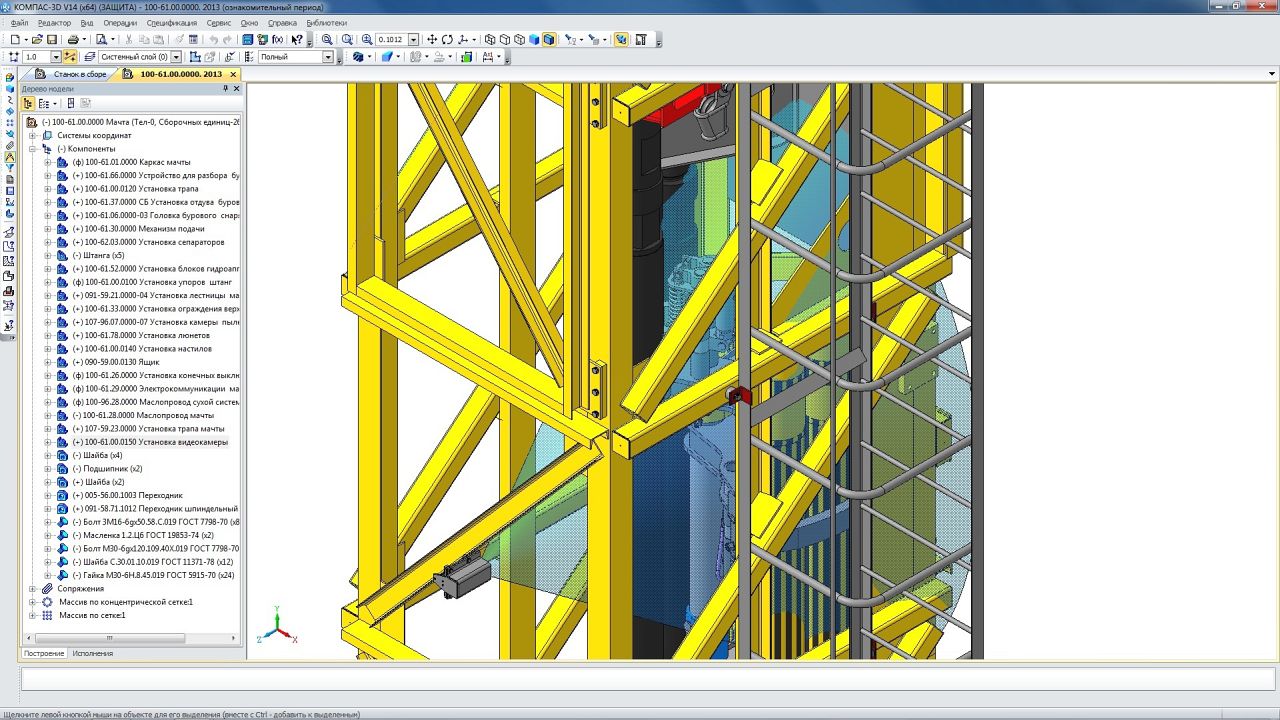Click the Variables f(x) icon
The image size is (1280, 720).
pos(278,40)
